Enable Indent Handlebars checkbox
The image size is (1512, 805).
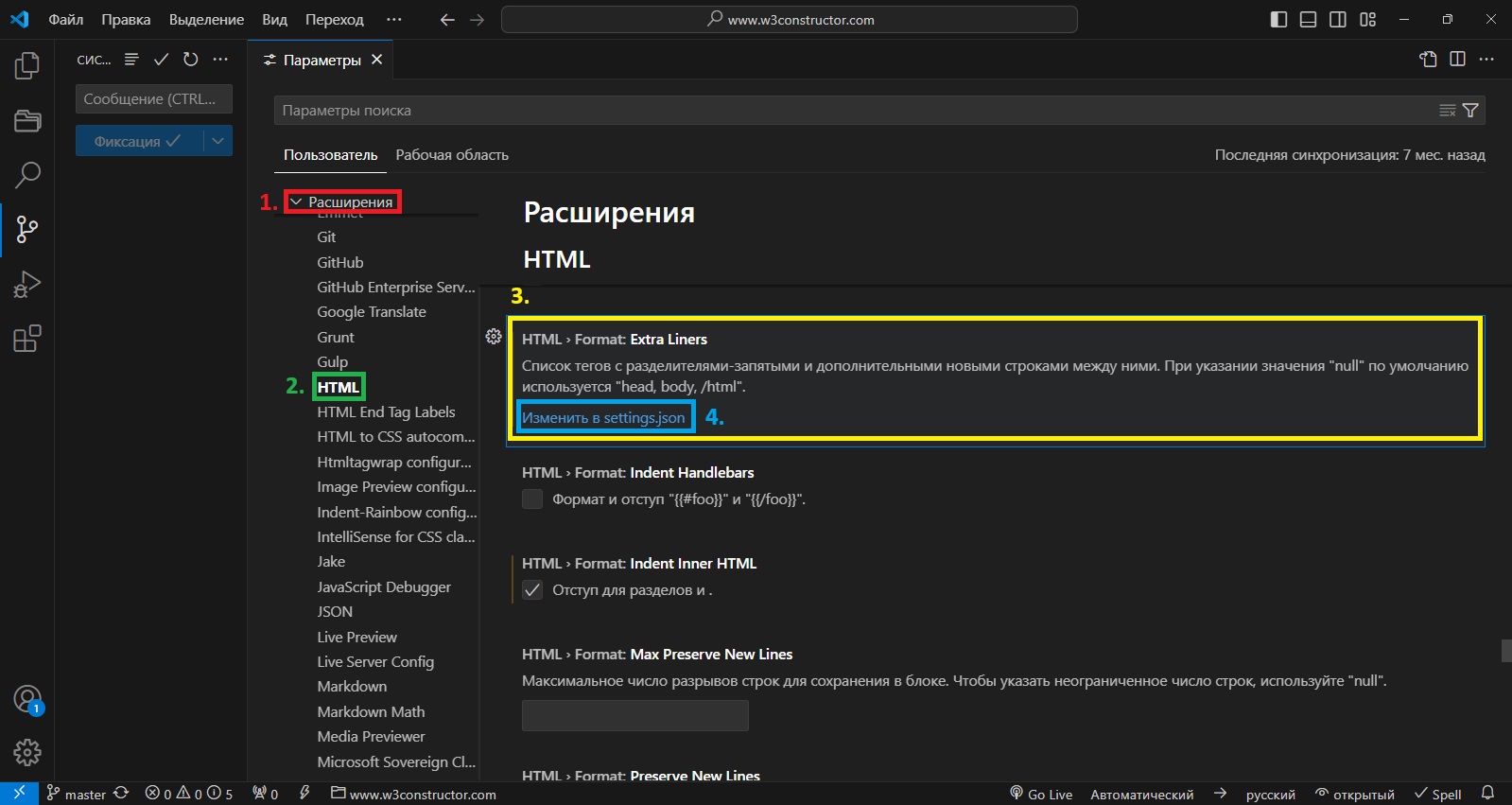pyautogui.click(x=532, y=499)
